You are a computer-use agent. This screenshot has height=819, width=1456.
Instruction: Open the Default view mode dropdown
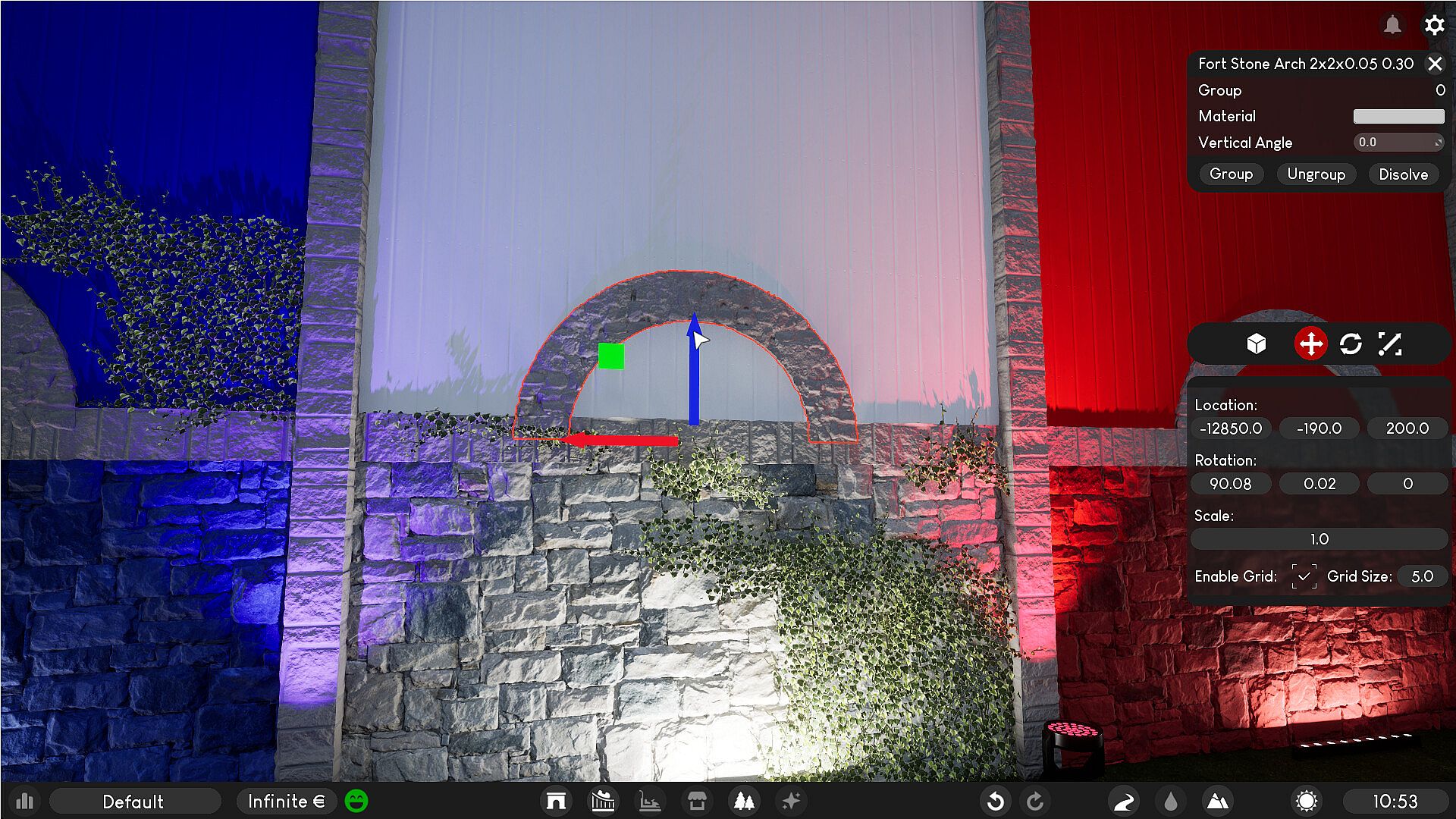(x=133, y=801)
